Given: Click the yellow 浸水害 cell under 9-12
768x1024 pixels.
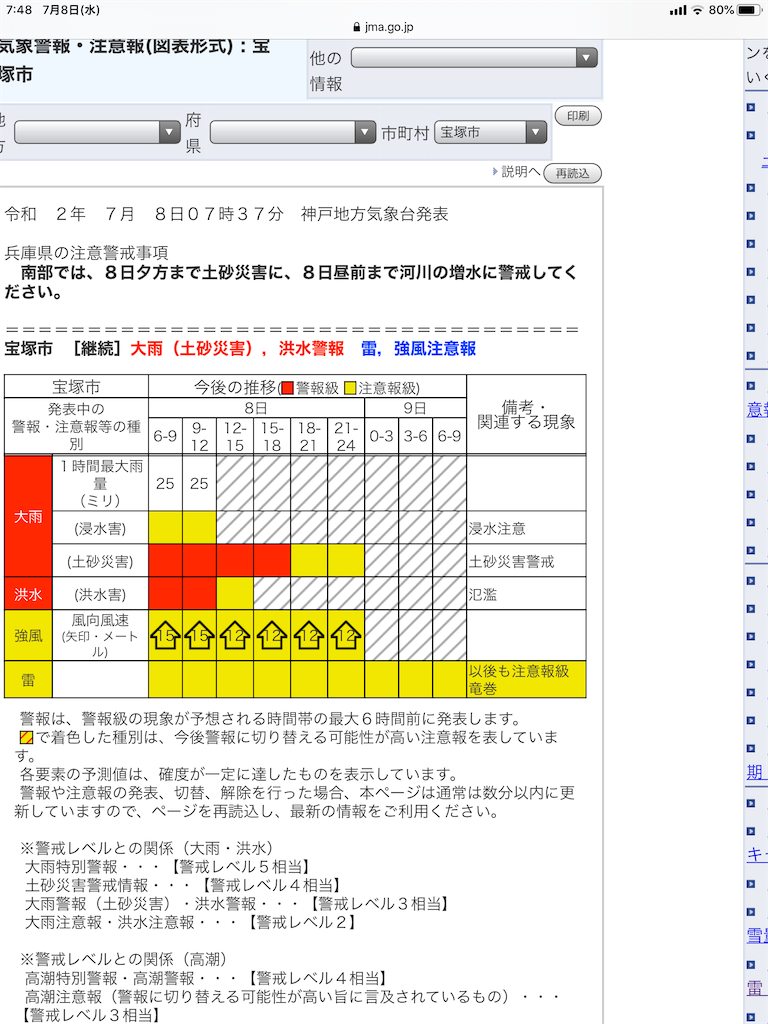Looking at the screenshot, I should (x=199, y=528).
